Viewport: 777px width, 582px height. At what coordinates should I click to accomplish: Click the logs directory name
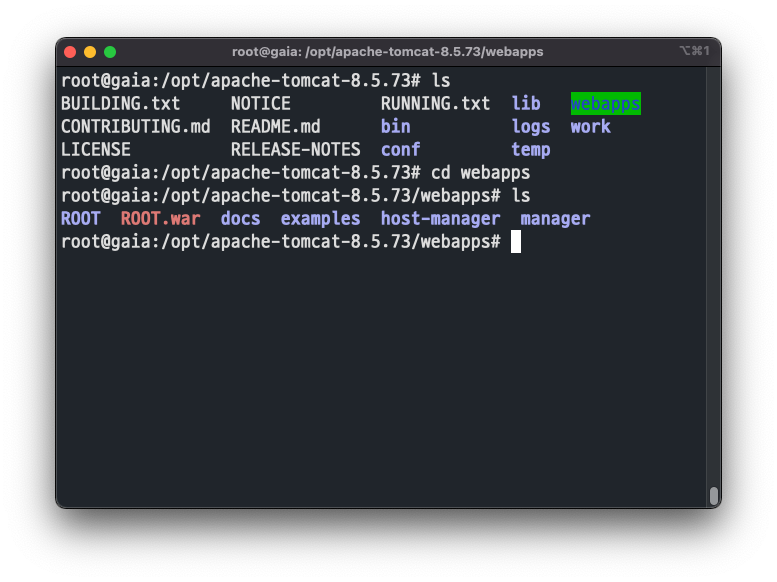531,126
